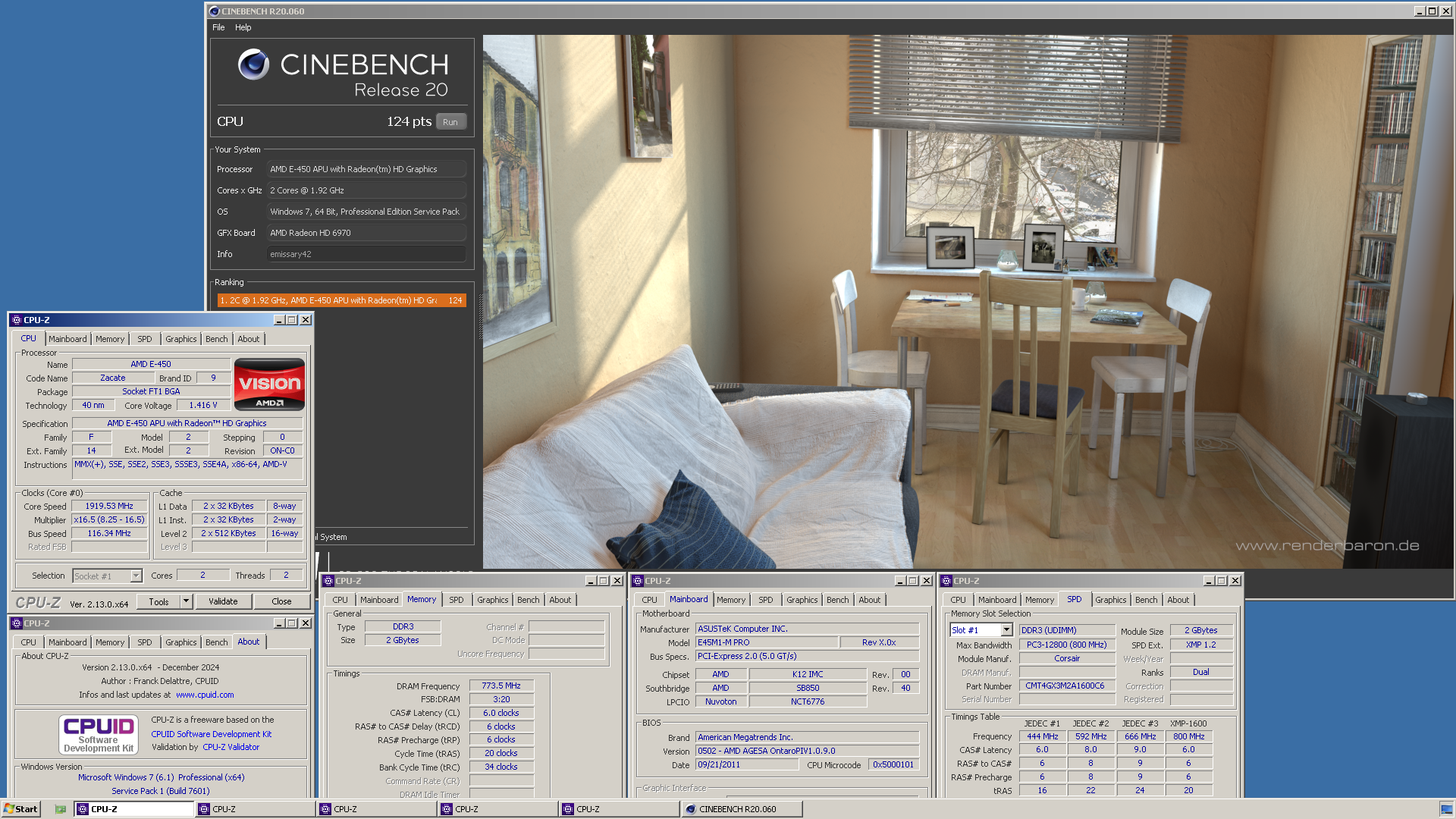Click the code name Zacate
The image size is (1456, 819).
[113, 378]
